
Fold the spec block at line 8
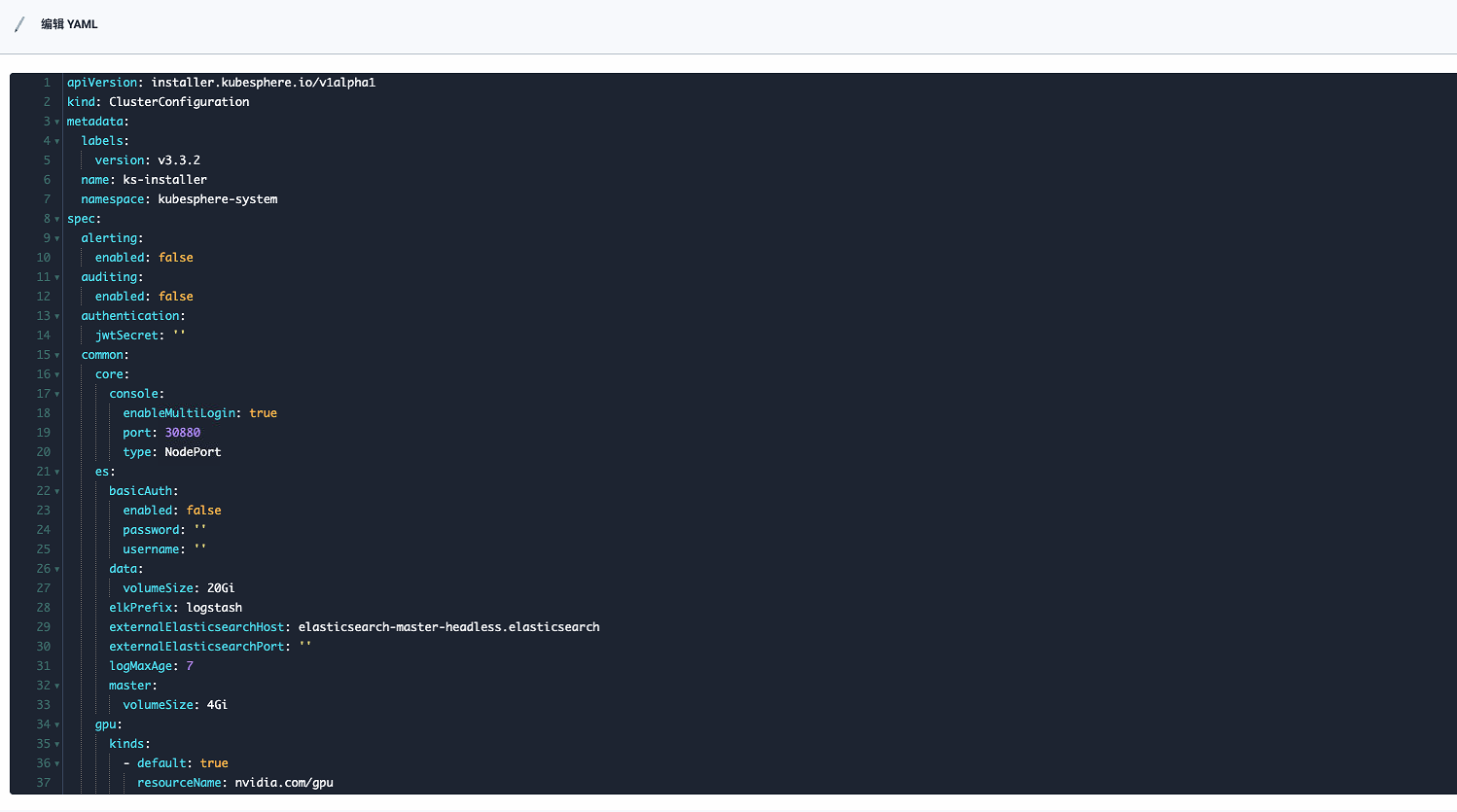(57, 219)
